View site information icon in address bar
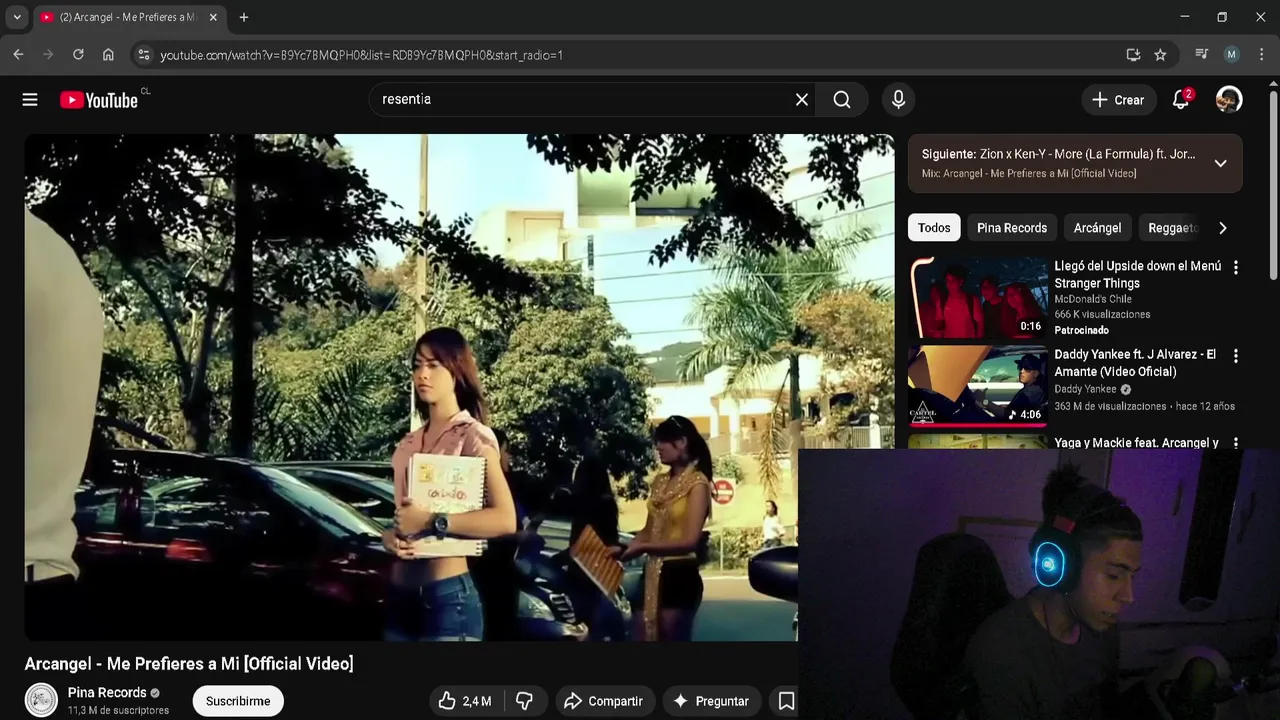Viewport: 1280px width, 720px height. tap(143, 55)
